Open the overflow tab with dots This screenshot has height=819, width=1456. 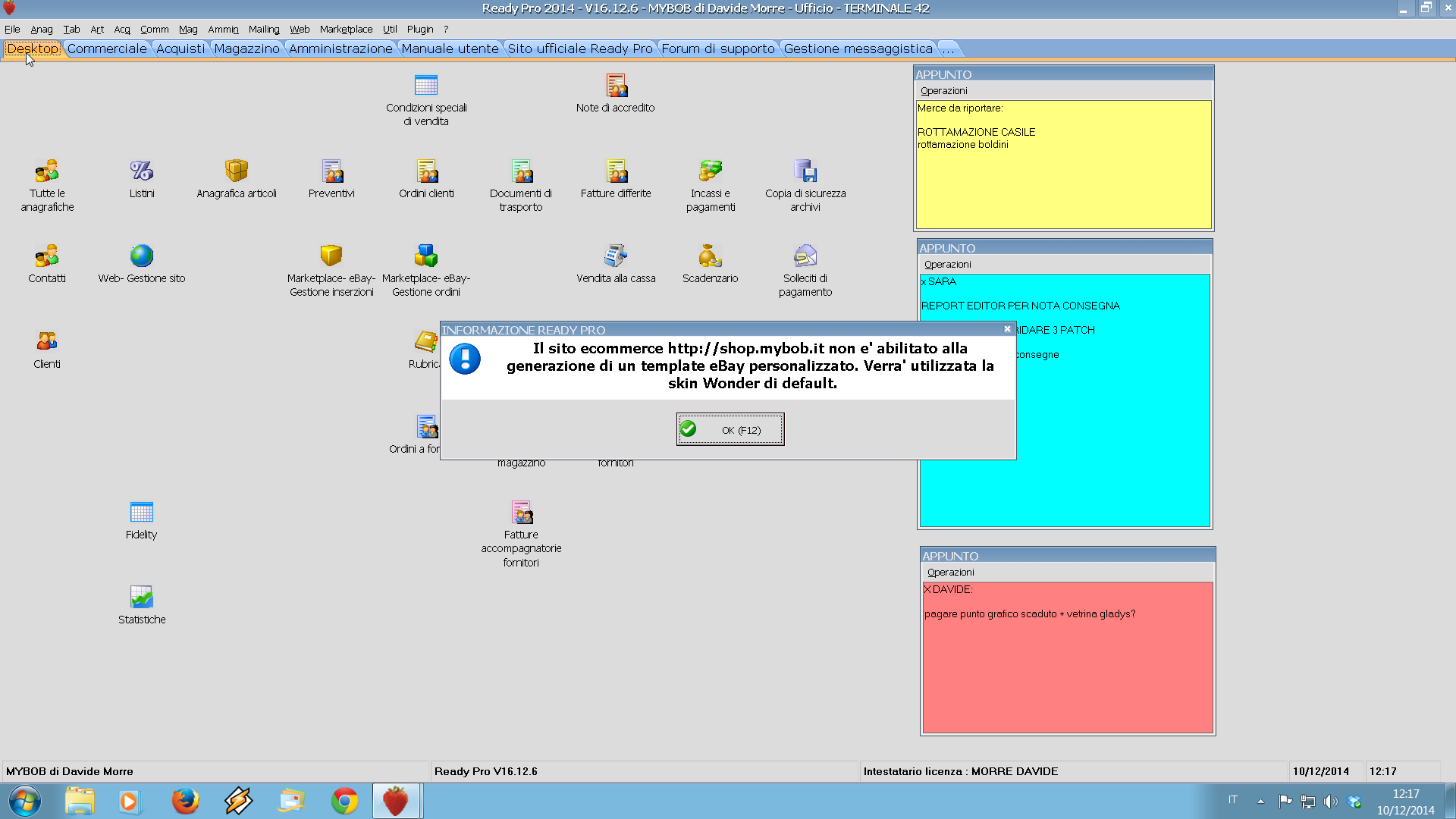pyautogui.click(x=948, y=49)
